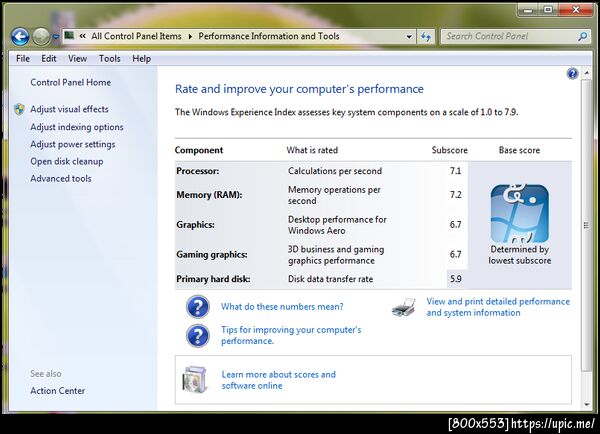Open Adjust power settings
The image size is (600, 434).
(x=73, y=144)
